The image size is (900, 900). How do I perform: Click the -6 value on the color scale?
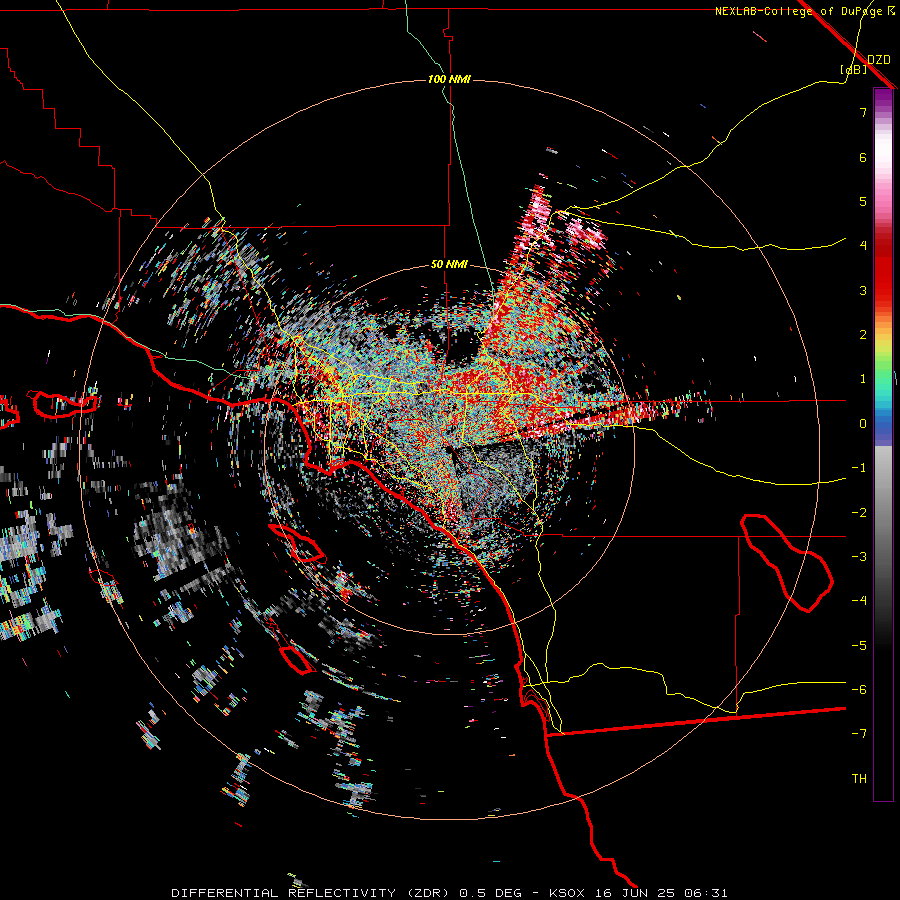[859, 690]
